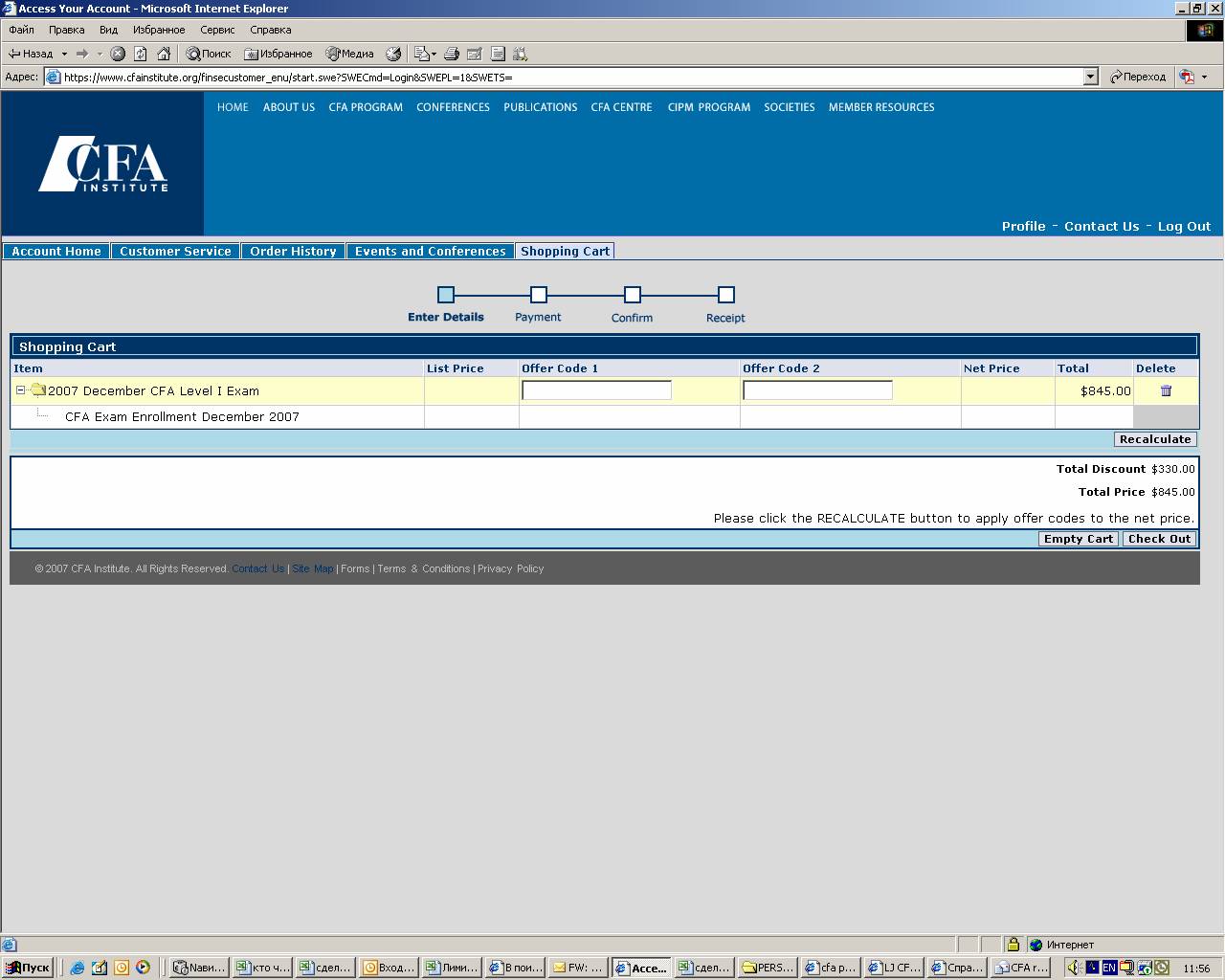Open the PUBLICATIONS navigation link
Viewport: 1225px width, 980px height.
click(x=541, y=107)
